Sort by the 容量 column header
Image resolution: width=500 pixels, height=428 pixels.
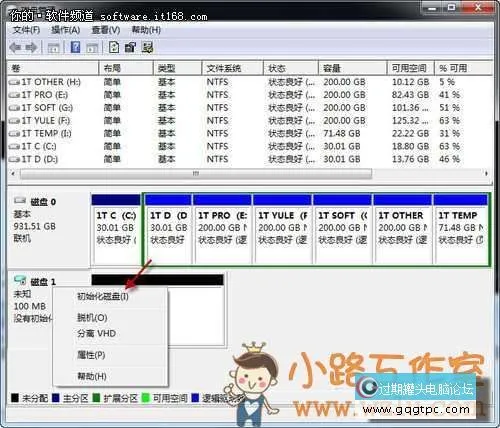(x=352, y=68)
